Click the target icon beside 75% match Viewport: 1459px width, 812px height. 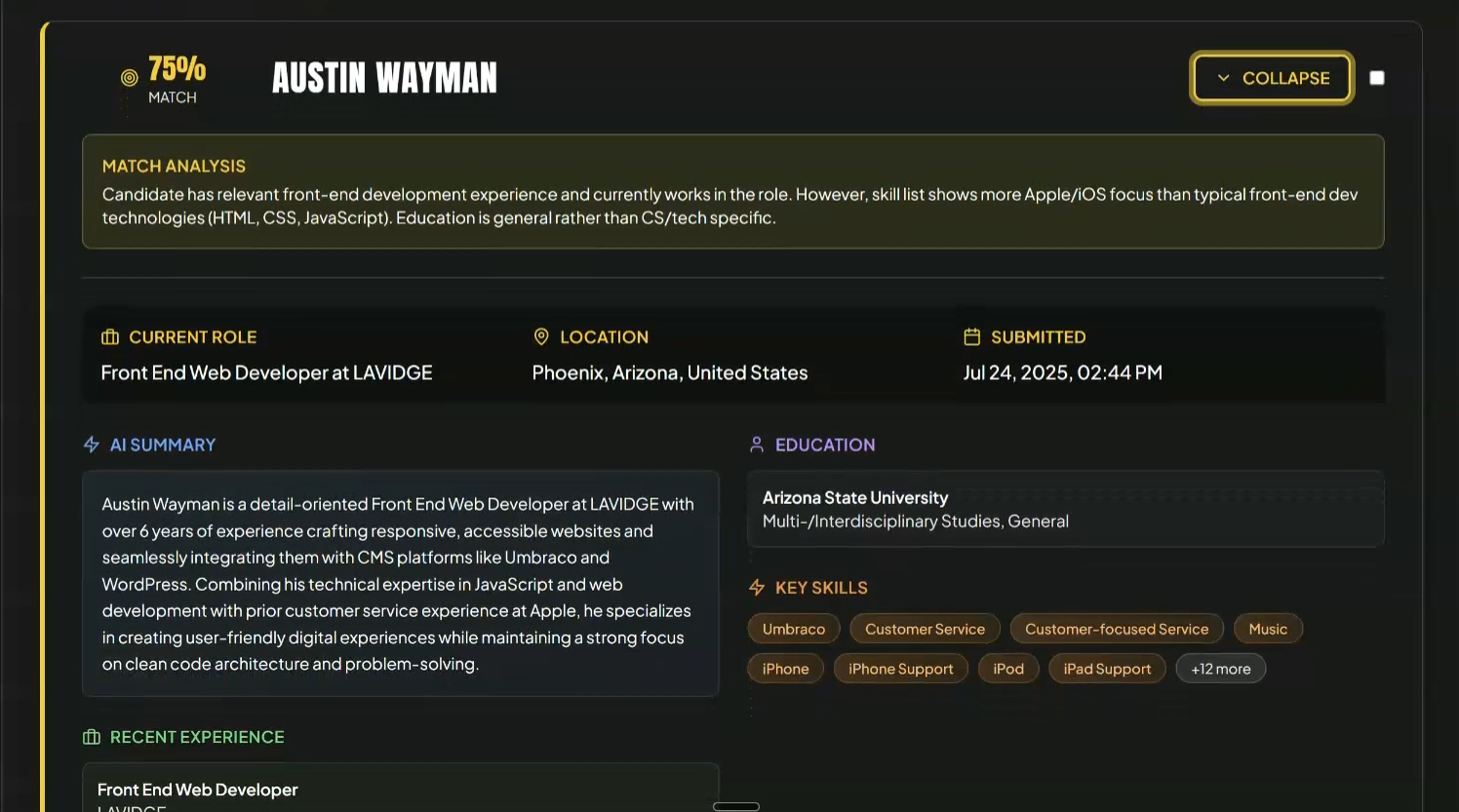[129, 78]
